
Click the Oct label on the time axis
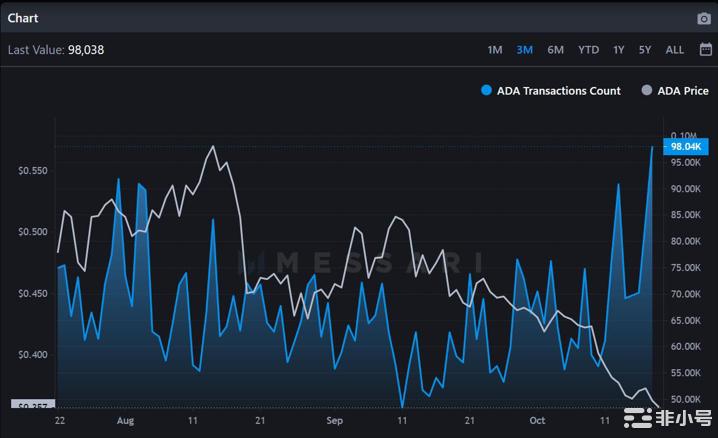538,421
